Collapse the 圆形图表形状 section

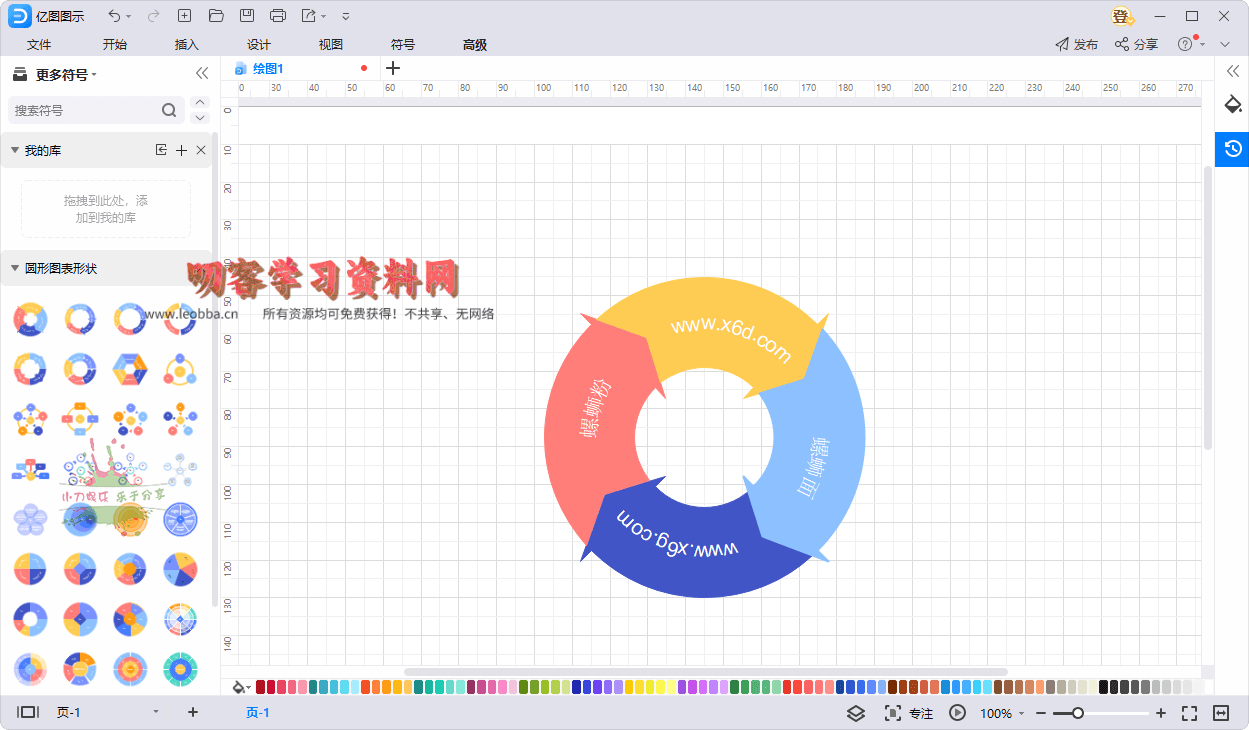tap(15, 268)
